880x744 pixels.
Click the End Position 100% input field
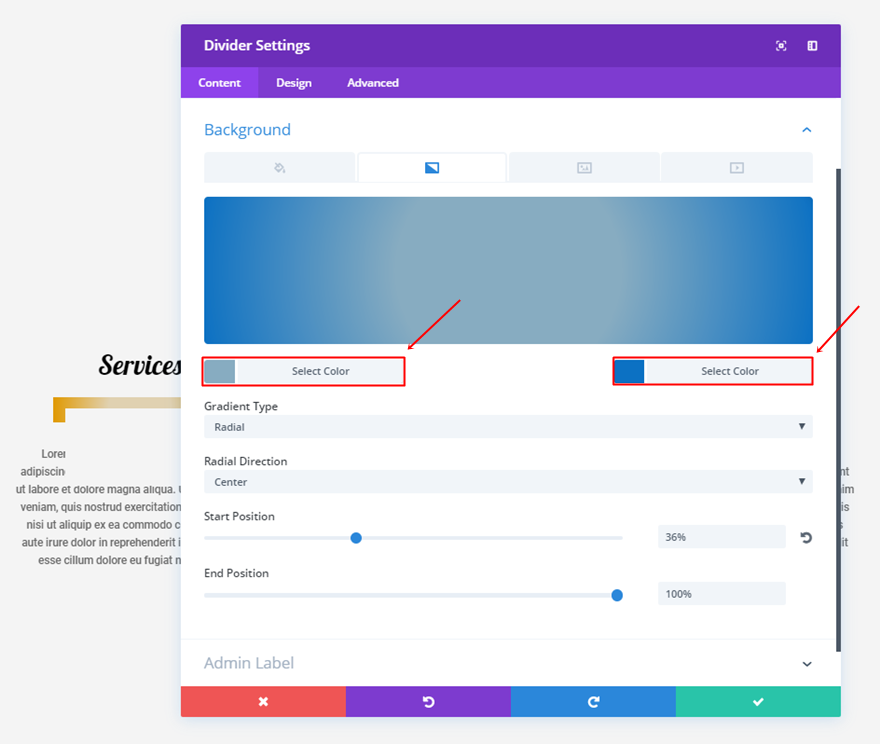(721, 594)
